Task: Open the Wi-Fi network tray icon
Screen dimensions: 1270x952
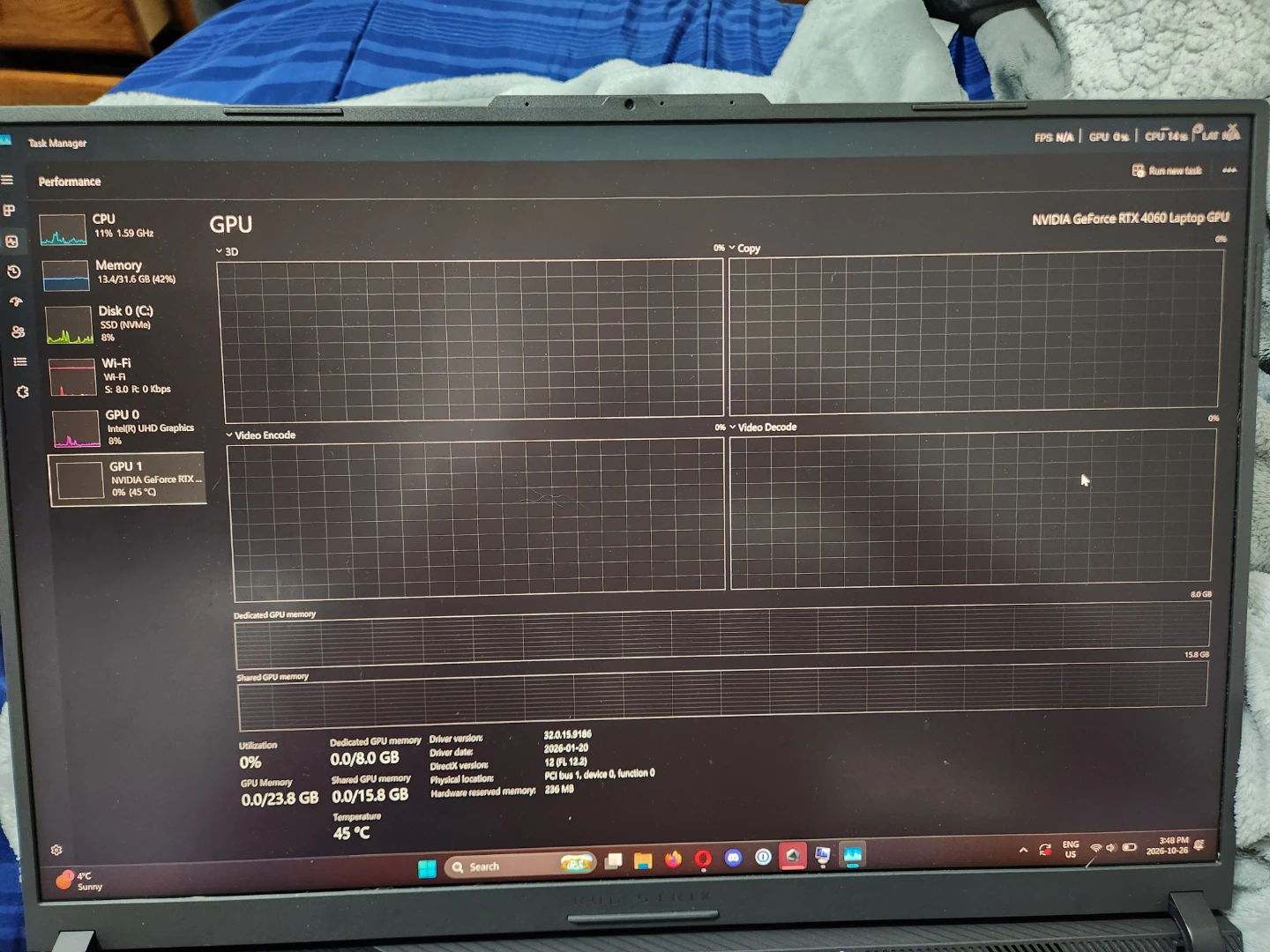Action: (x=1096, y=848)
